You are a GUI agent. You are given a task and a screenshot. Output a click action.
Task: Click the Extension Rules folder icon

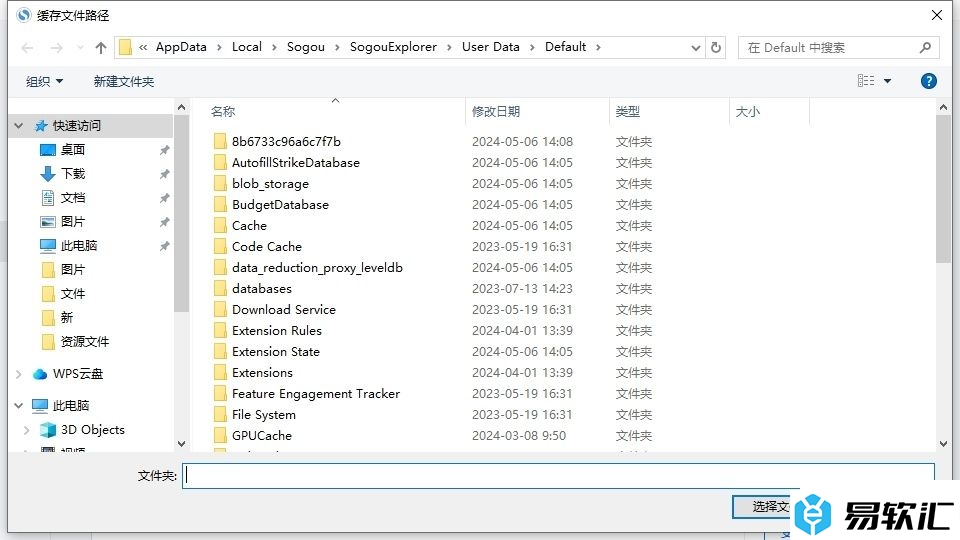click(220, 331)
